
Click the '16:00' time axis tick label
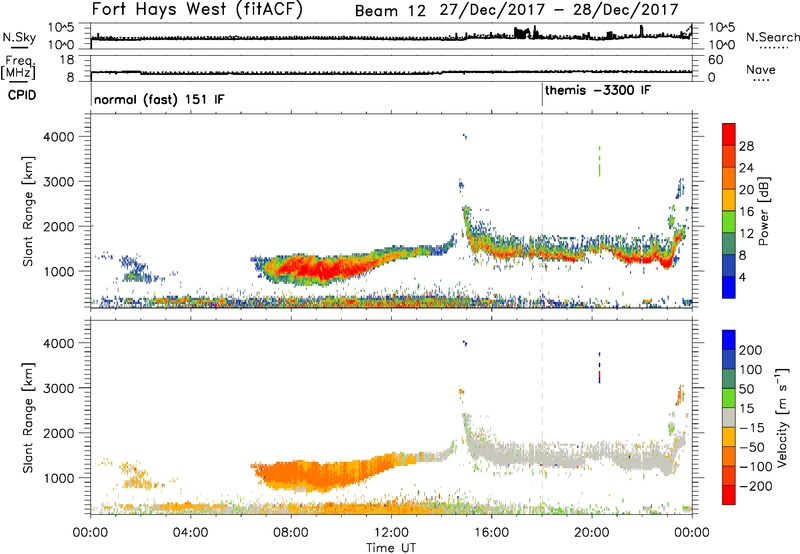[x=491, y=533]
